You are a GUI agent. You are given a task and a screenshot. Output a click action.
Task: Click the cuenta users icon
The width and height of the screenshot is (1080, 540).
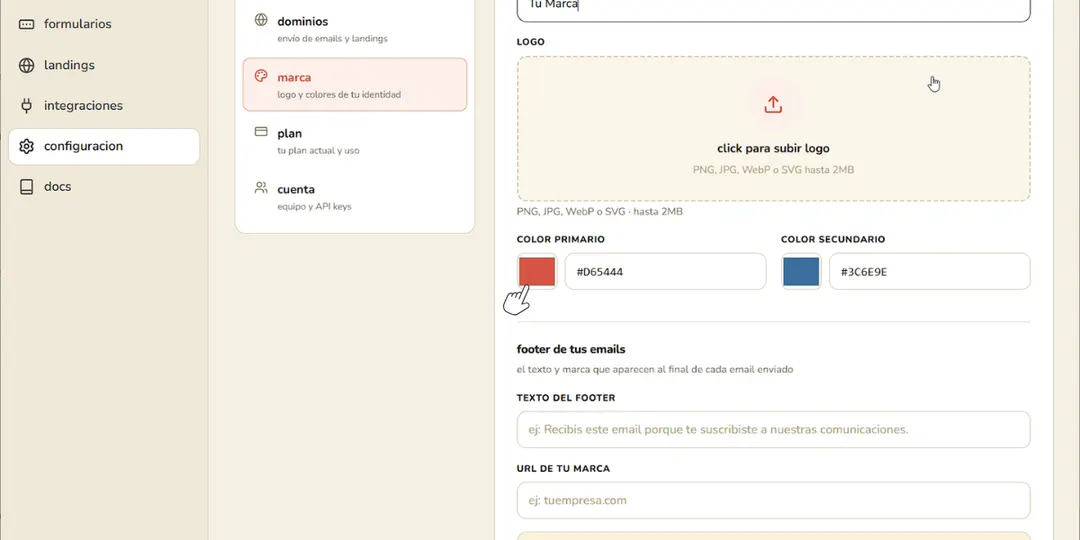261,187
